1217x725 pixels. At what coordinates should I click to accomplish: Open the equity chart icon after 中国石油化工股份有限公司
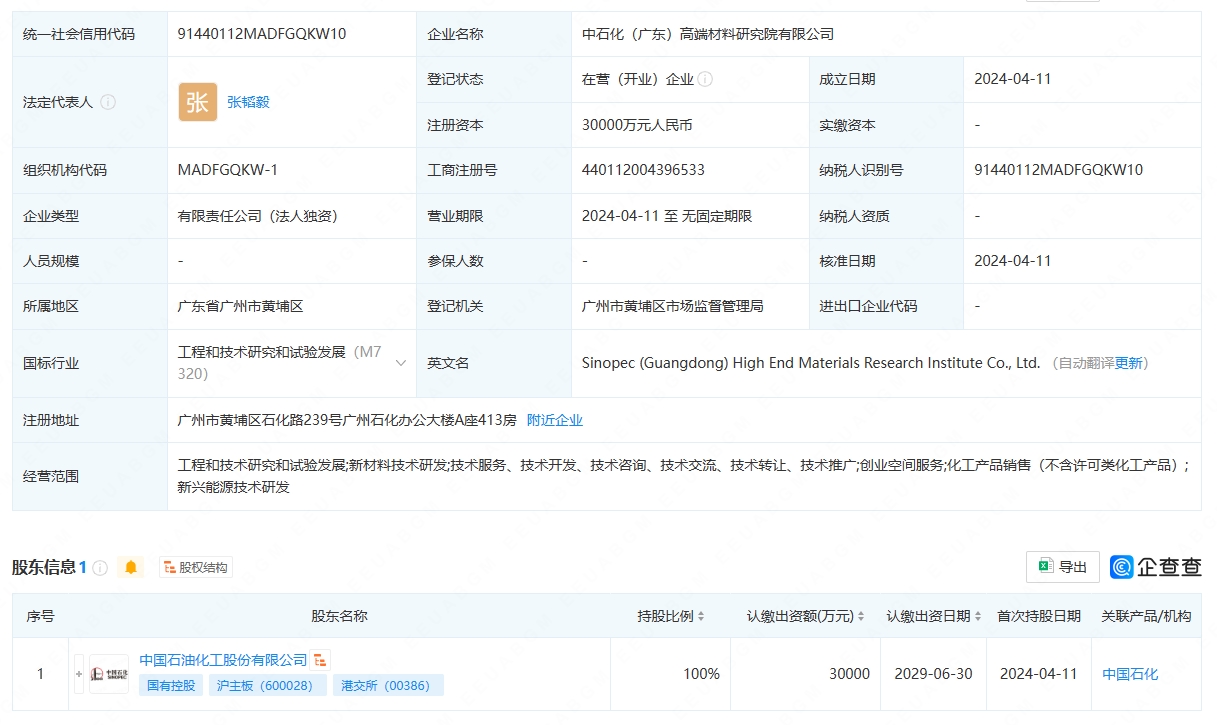320,660
